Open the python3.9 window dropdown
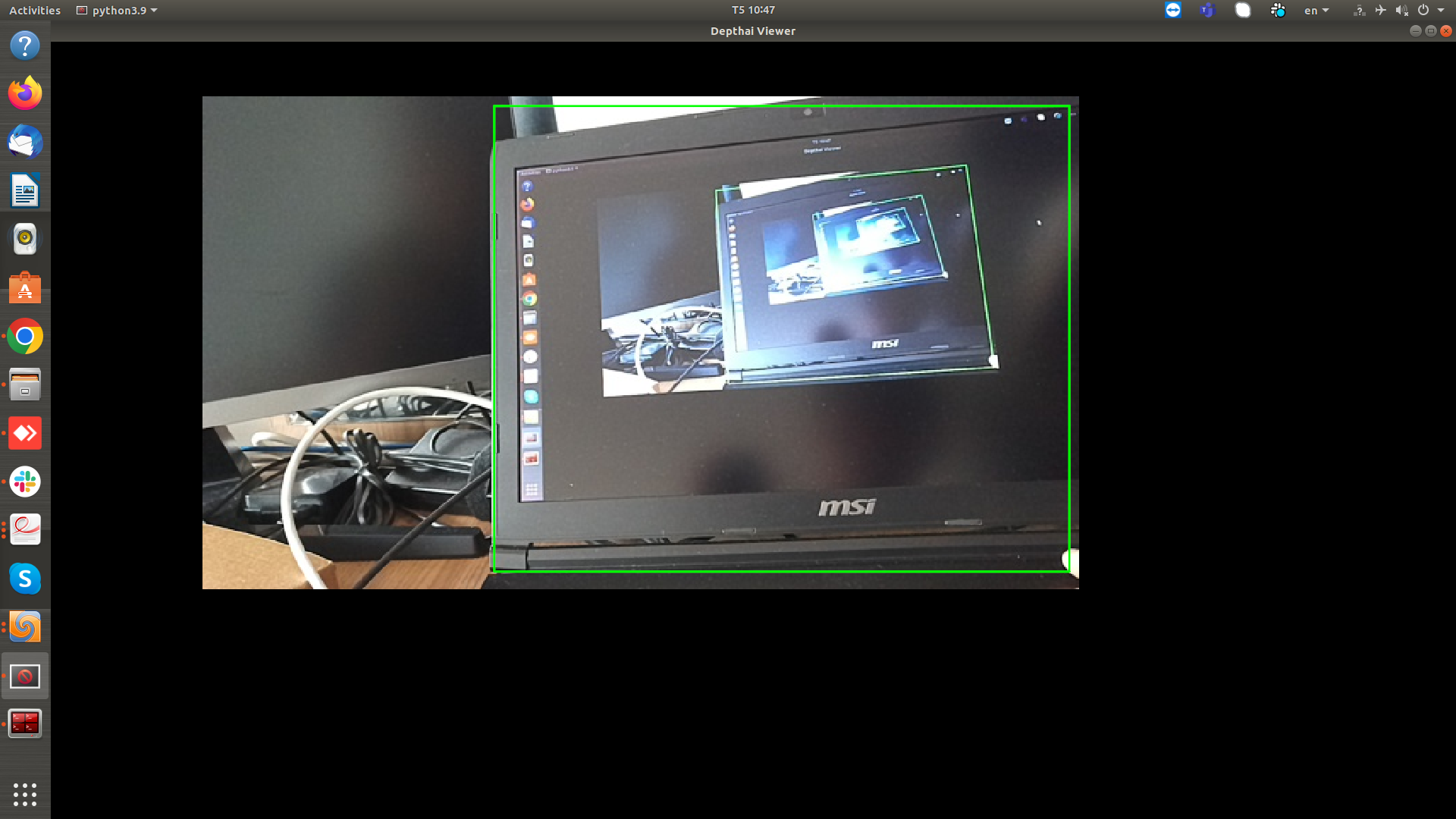This screenshot has width=1456, height=819. 116,10
